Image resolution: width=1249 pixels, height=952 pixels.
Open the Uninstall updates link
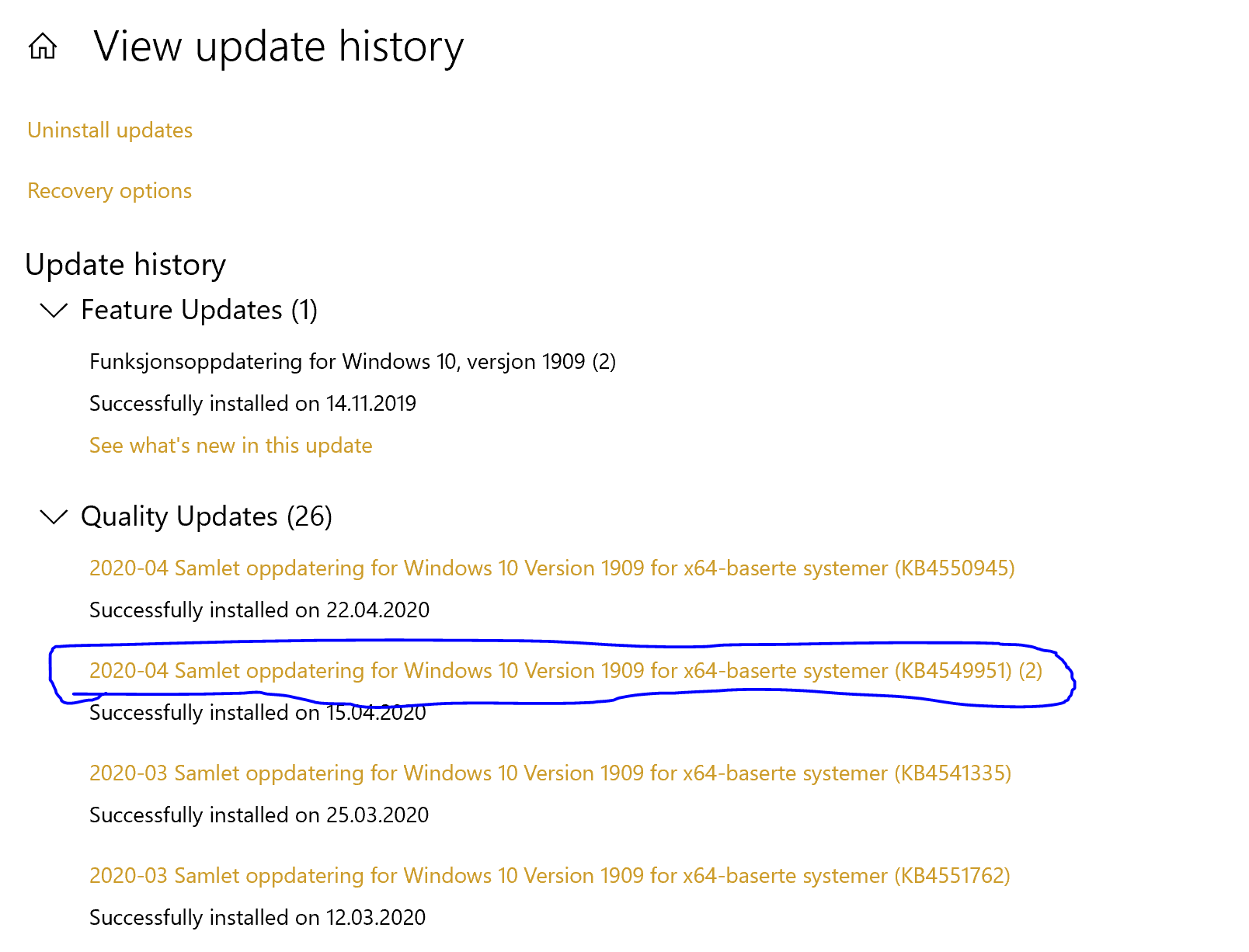[x=110, y=130]
